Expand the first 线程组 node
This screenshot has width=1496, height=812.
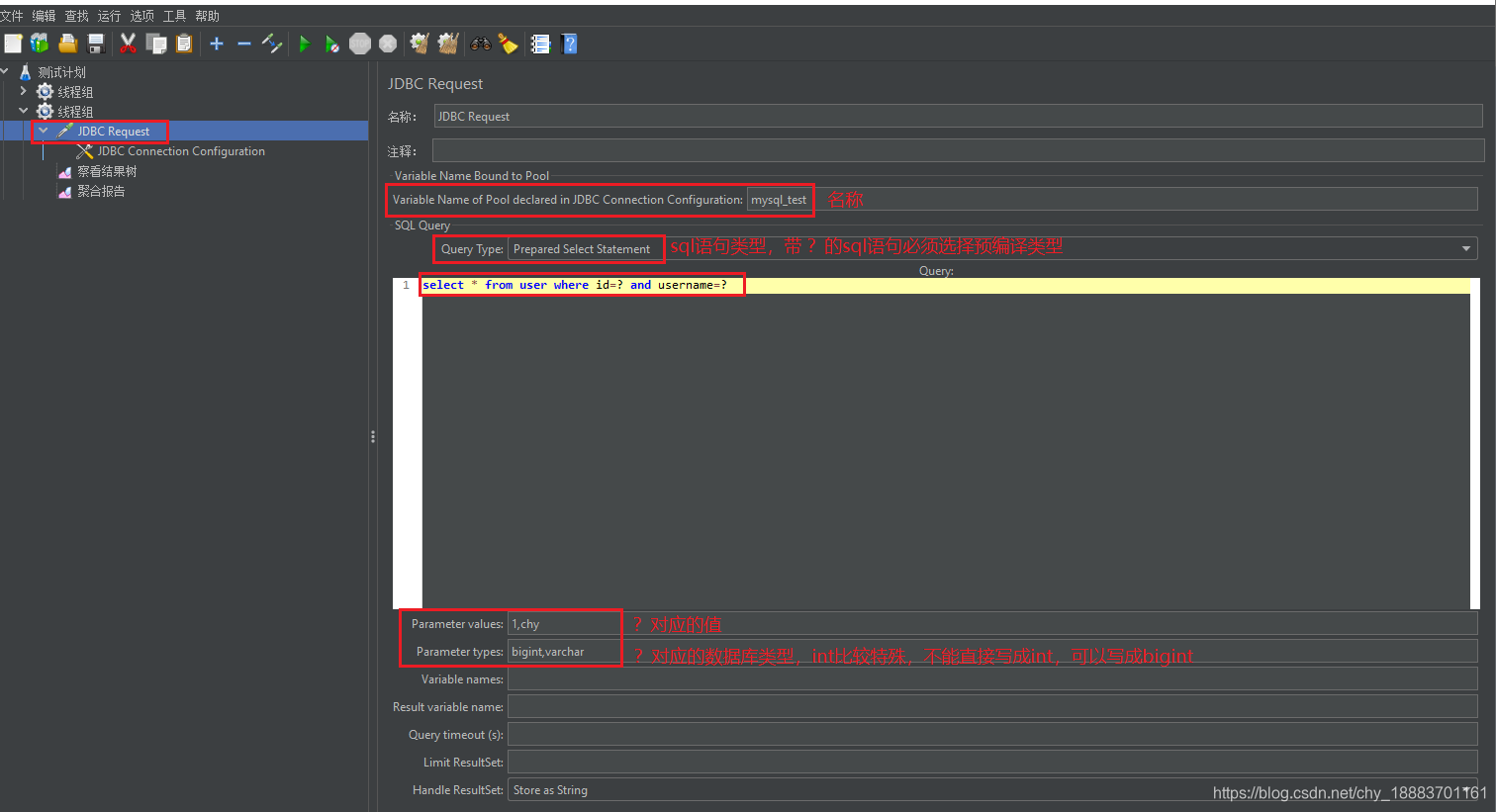pyautogui.click(x=24, y=91)
